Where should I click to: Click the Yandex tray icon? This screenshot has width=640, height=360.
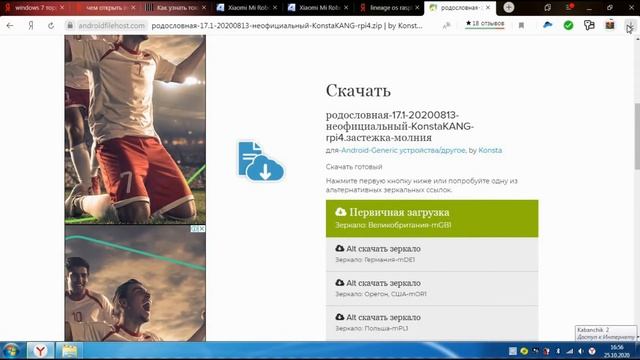592,351
